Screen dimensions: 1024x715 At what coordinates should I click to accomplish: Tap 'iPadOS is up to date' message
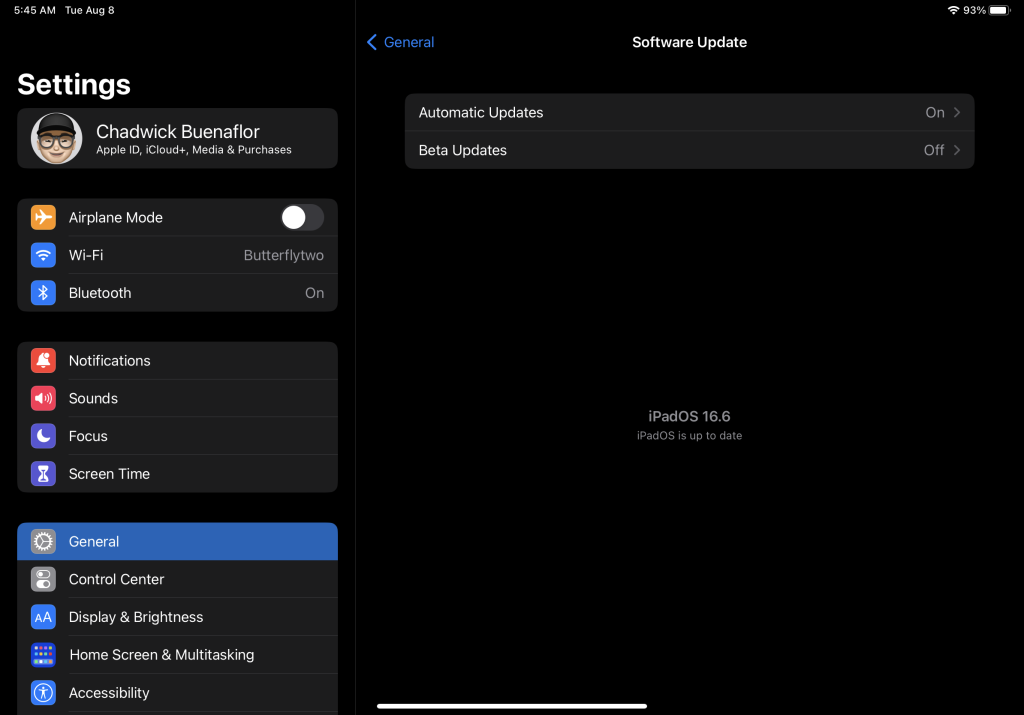pyautogui.click(x=689, y=436)
